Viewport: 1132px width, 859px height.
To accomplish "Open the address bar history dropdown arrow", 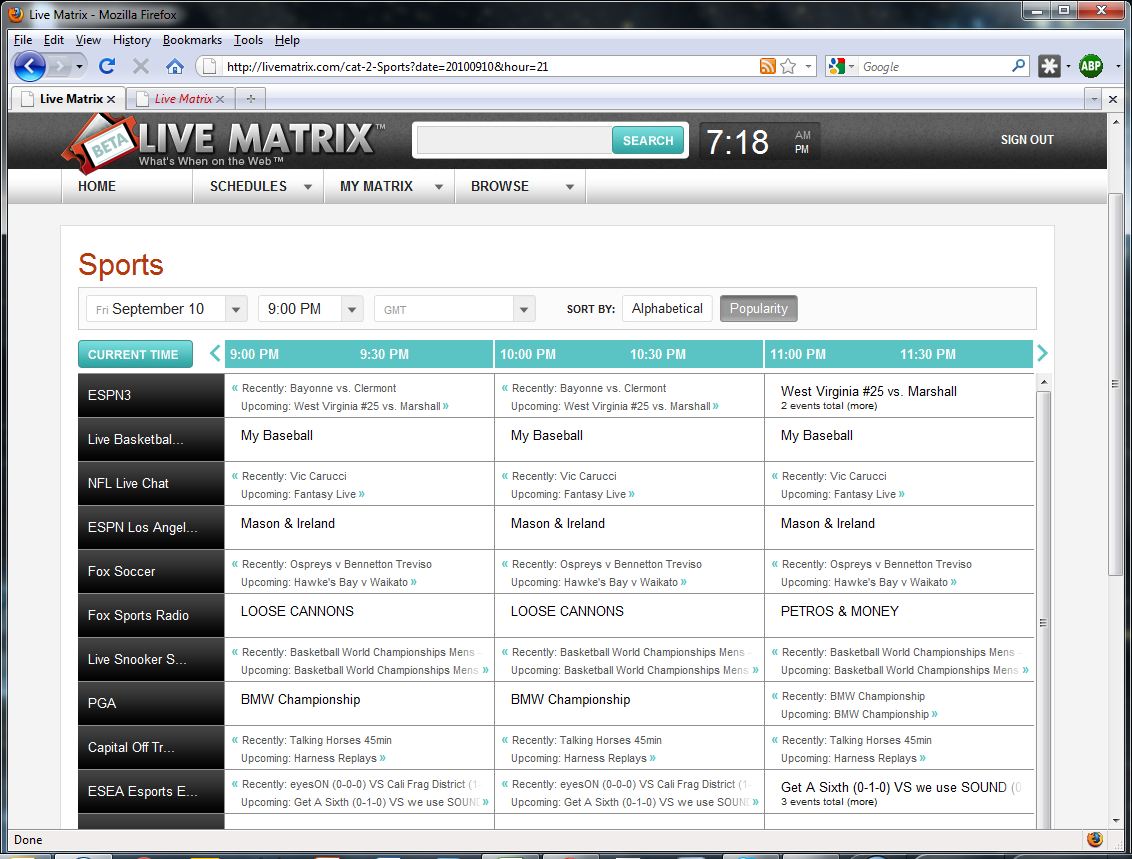I will 808,66.
